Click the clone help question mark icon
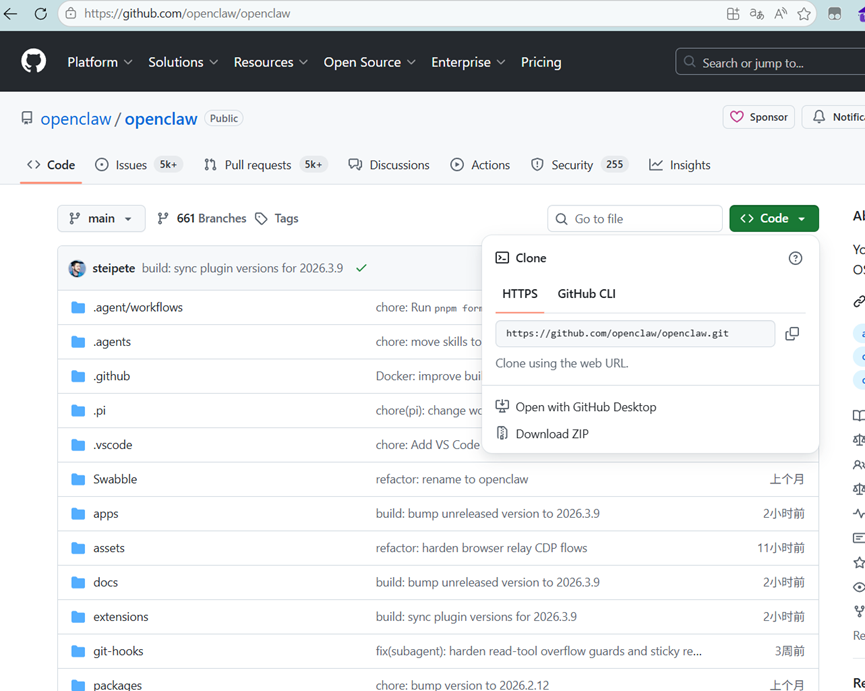The height and width of the screenshot is (691, 865). [x=795, y=258]
